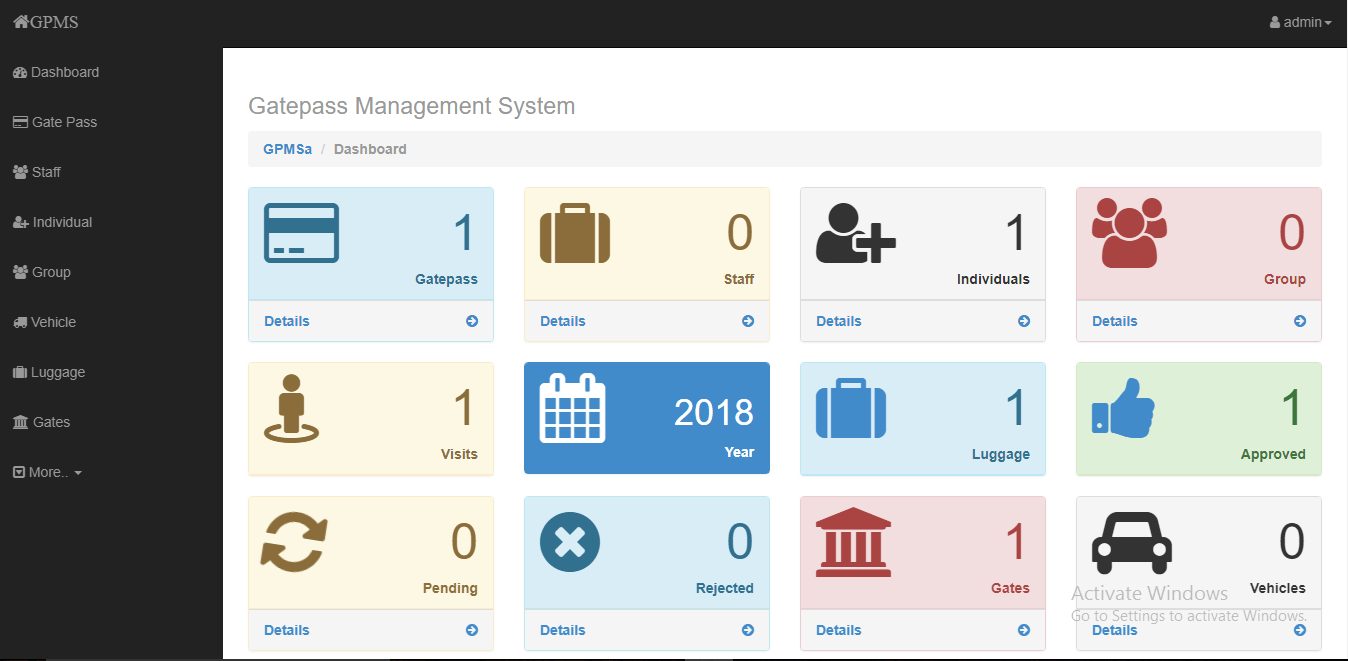This screenshot has height=661, width=1348.
Task: Expand the More.. sidebar menu
Action: point(47,471)
